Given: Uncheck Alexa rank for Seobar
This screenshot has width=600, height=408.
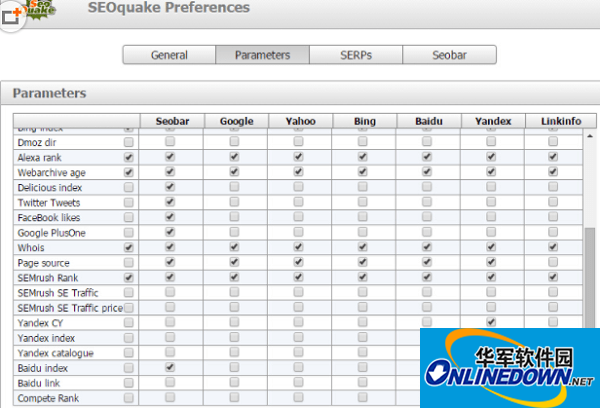Looking at the screenshot, I should [170, 157].
